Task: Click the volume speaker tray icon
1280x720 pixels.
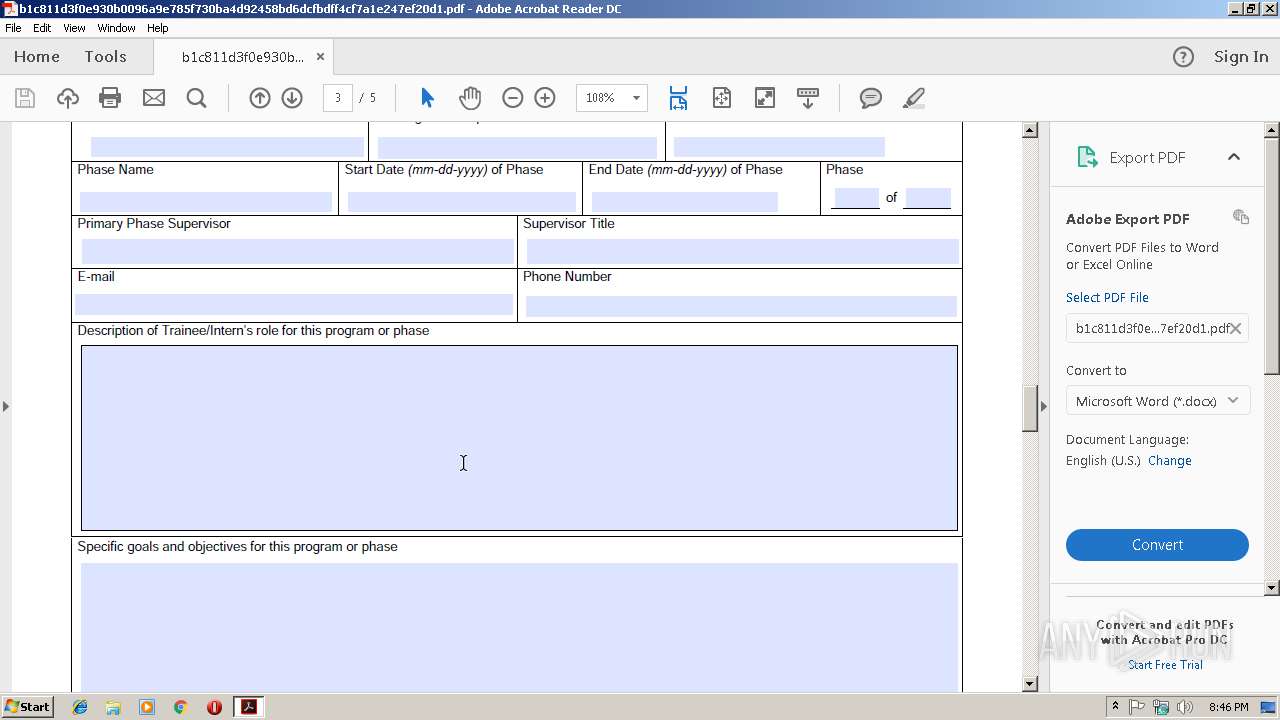Action: click(x=1185, y=707)
